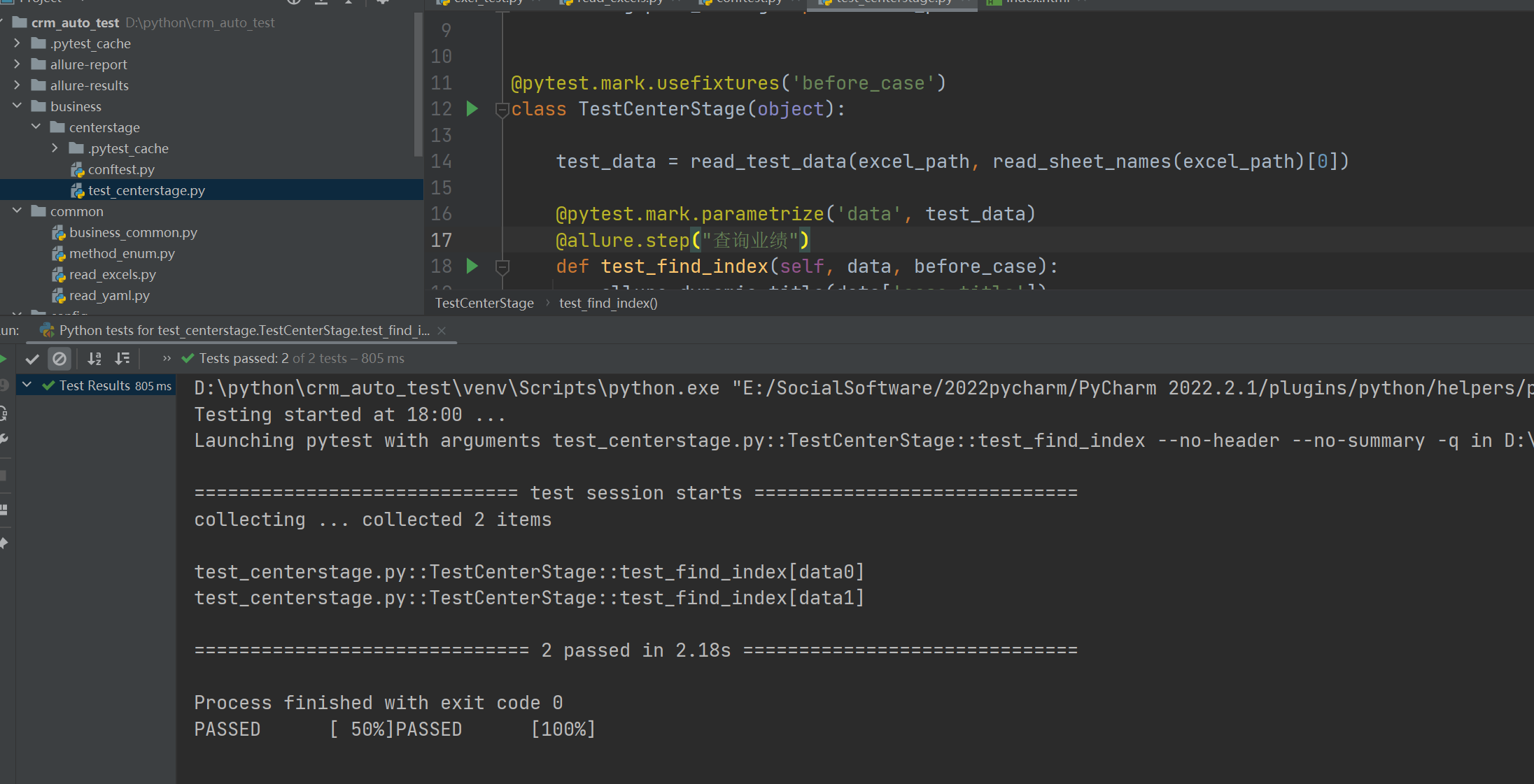Image resolution: width=1534 pixels, height=784 pixels.
Task: Sort test results by duration
Action: tap(122, 359)
